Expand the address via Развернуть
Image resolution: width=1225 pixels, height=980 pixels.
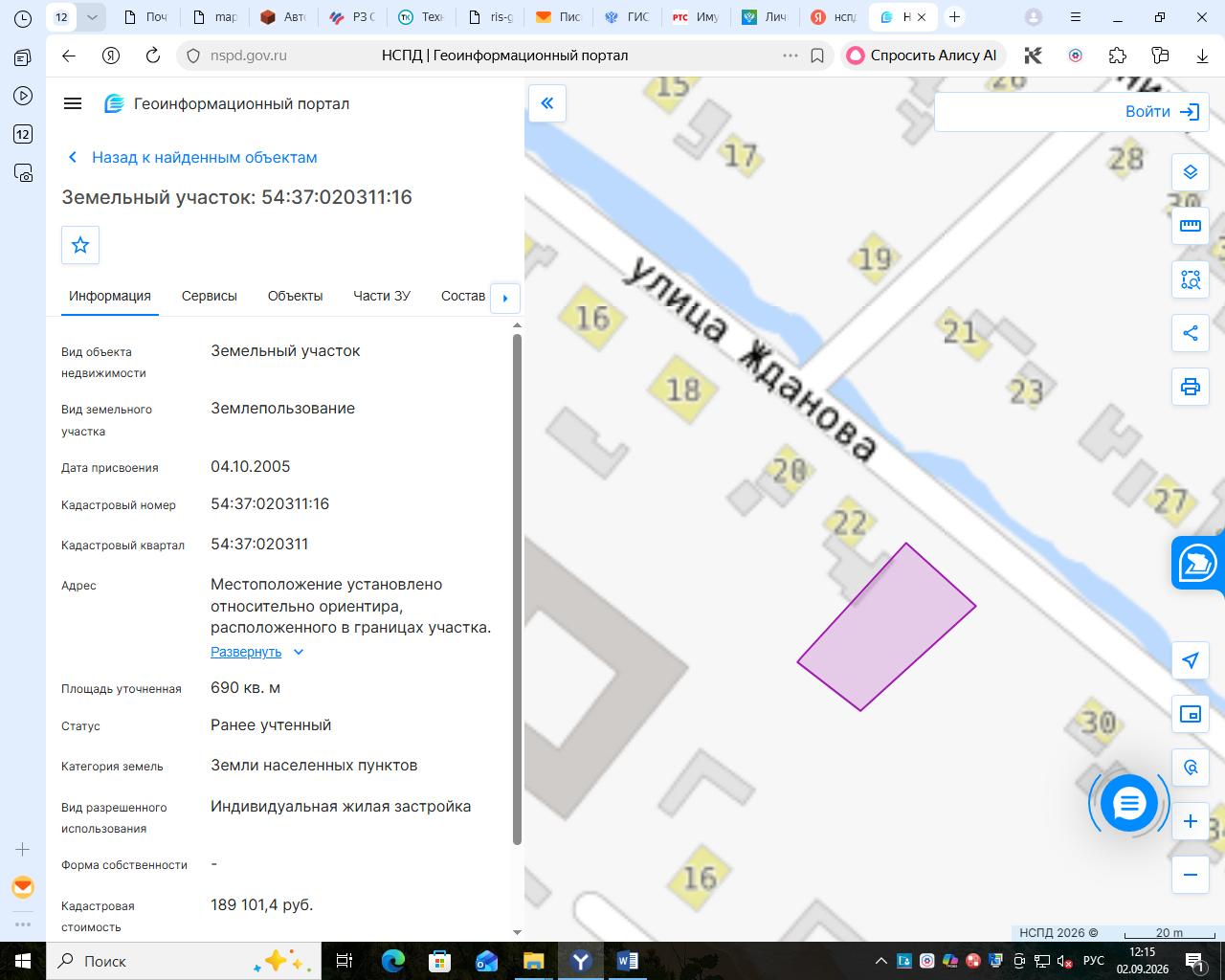click(x=246, y=652)
